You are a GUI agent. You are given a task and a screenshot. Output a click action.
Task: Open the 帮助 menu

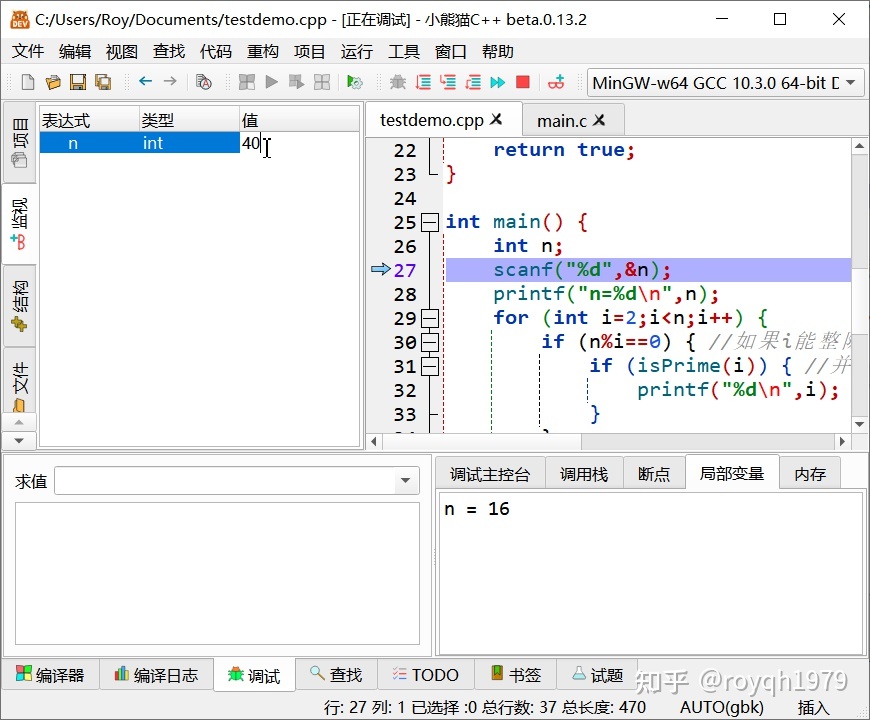pos(498,52)
